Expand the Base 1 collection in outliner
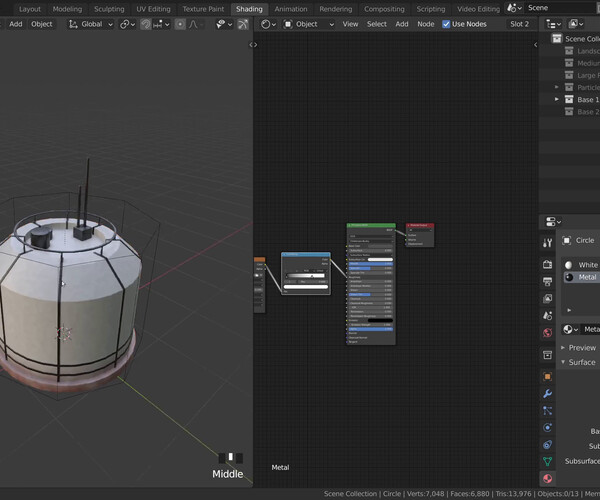600x500 pixels. pos(557,99)
